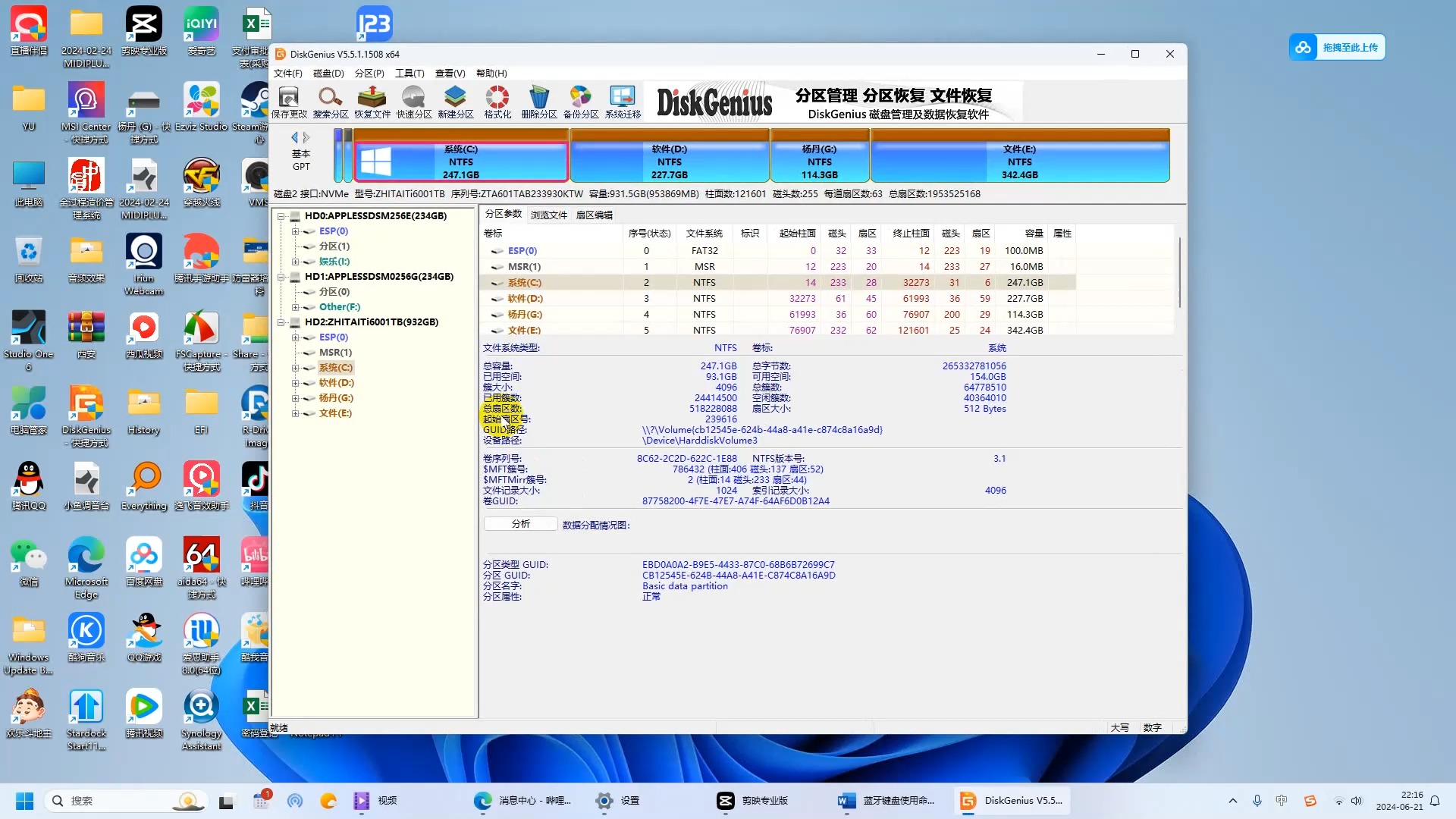Open the Everything desktop shortcut
Screen dimensions: 1456x819
pyautogui.click(x=144, y=485)
